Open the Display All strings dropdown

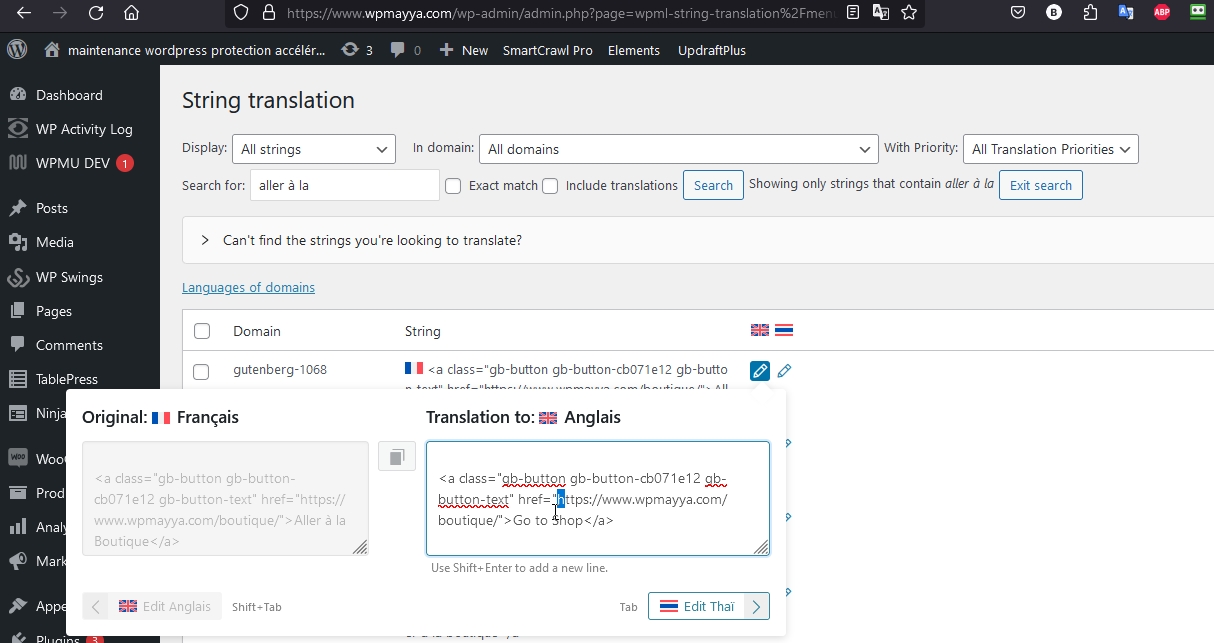(x=313, y=149)
